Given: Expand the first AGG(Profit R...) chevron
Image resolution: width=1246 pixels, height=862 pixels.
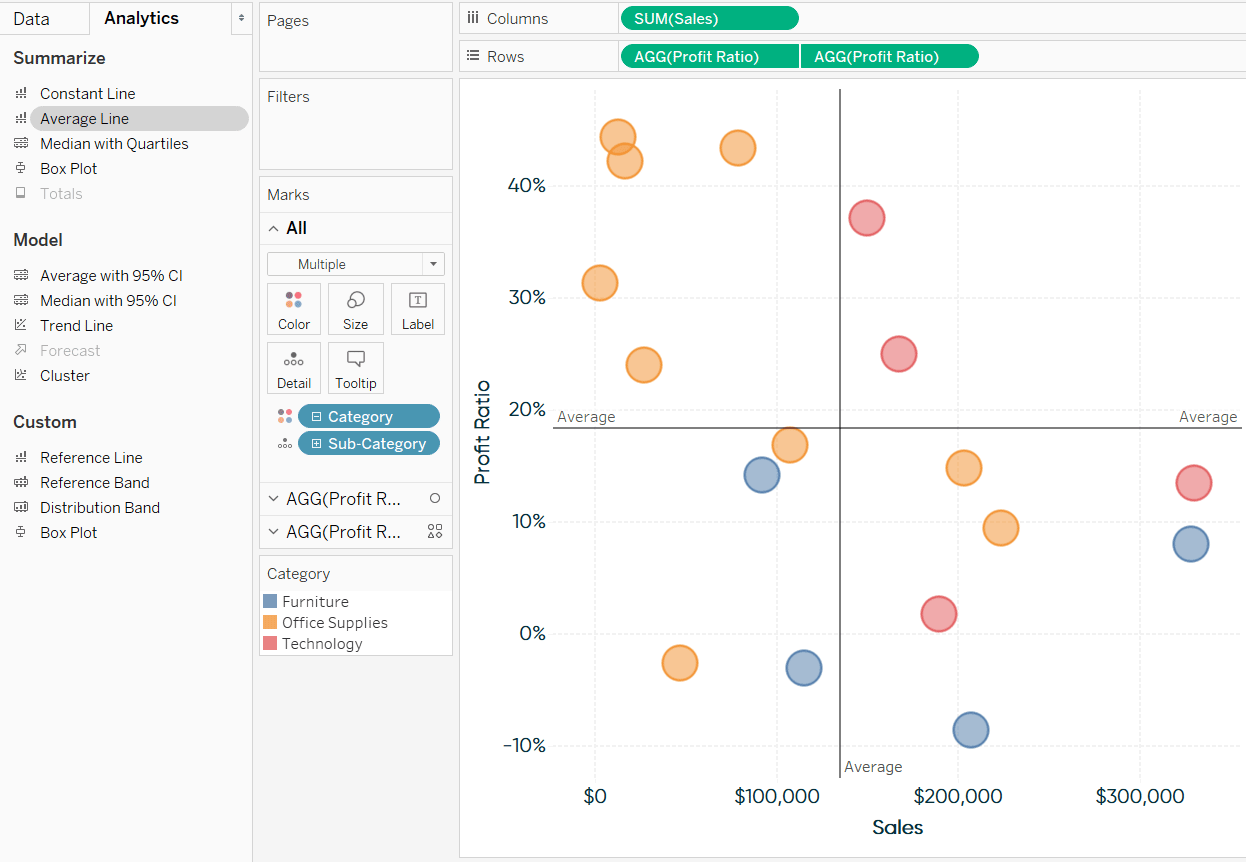Looking at the screenshot, I should pos(273,498).
